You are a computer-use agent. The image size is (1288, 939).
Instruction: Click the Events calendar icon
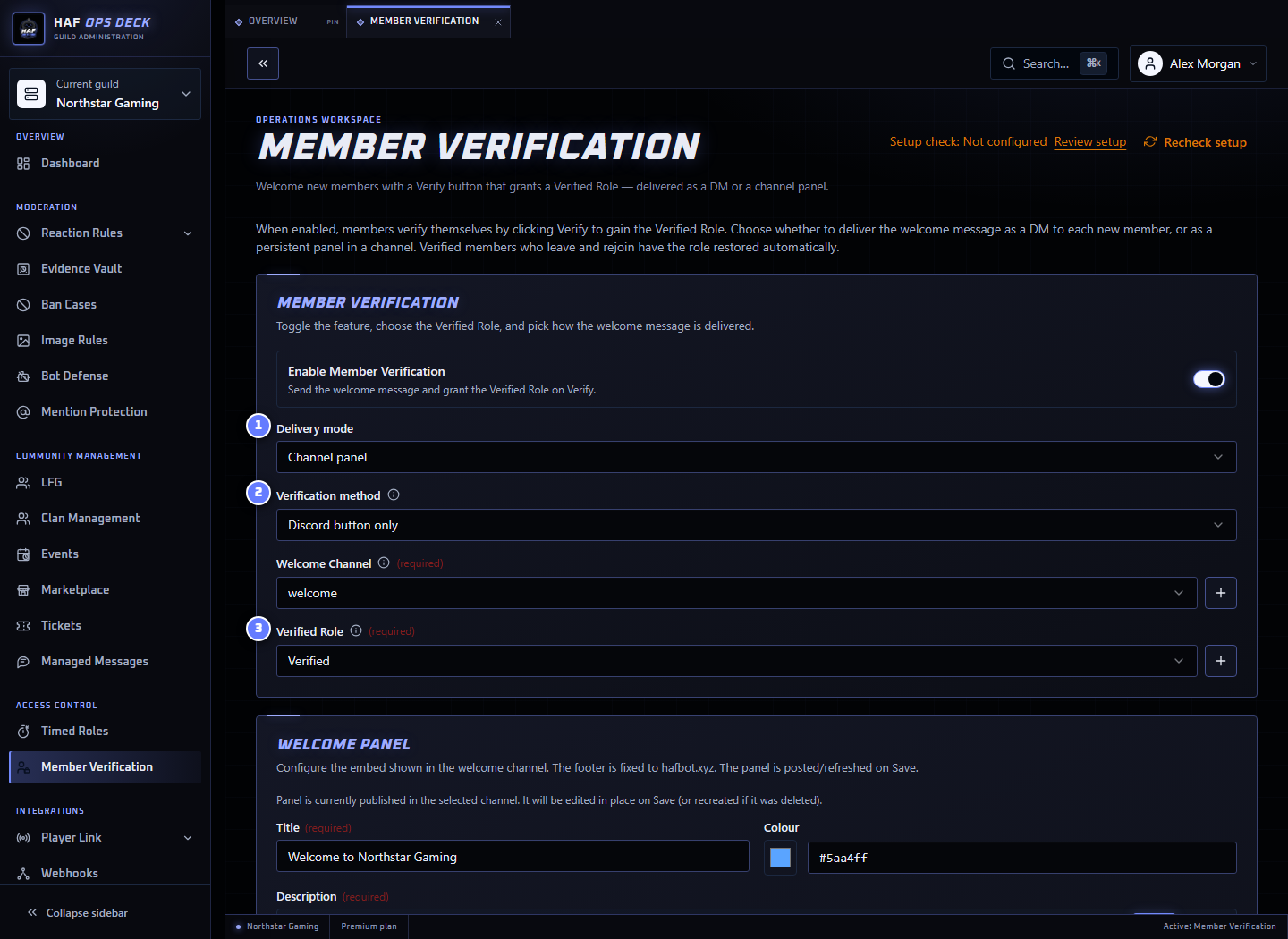coord(23,554)
